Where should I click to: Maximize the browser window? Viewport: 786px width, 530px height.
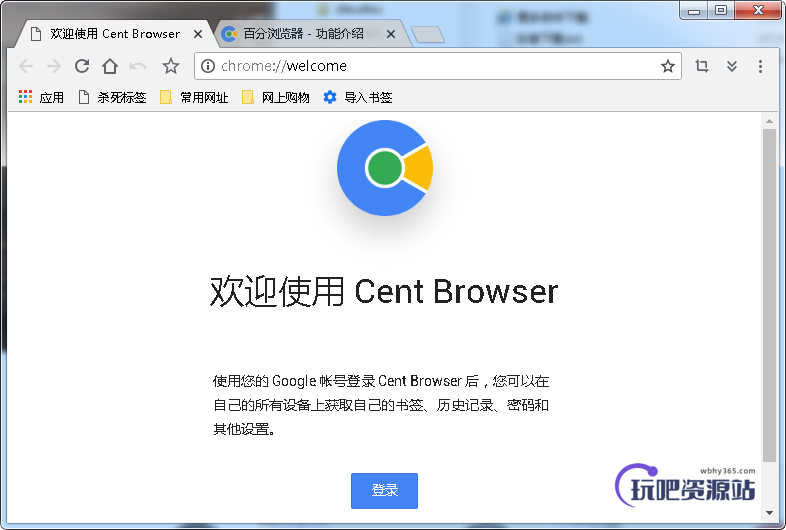click(x=721, y=11)
